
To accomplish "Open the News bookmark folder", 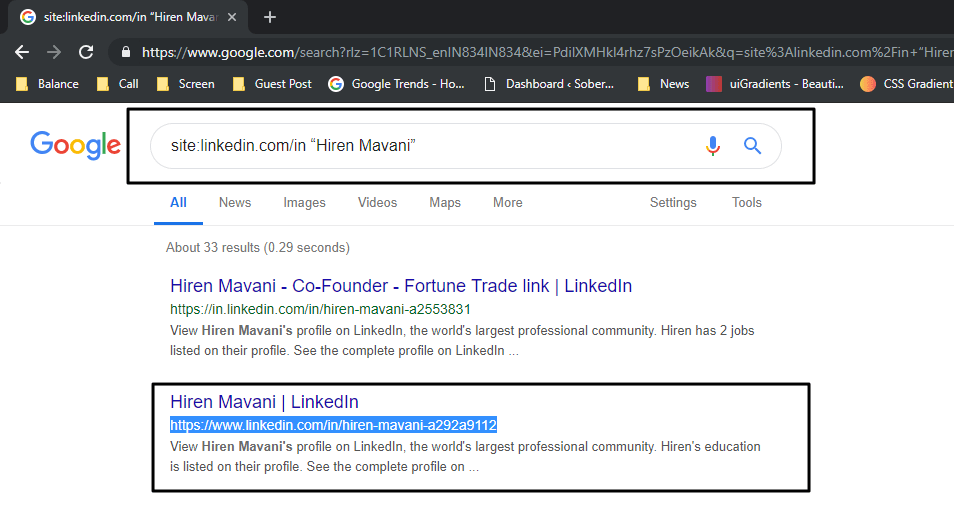I will 663,84.
